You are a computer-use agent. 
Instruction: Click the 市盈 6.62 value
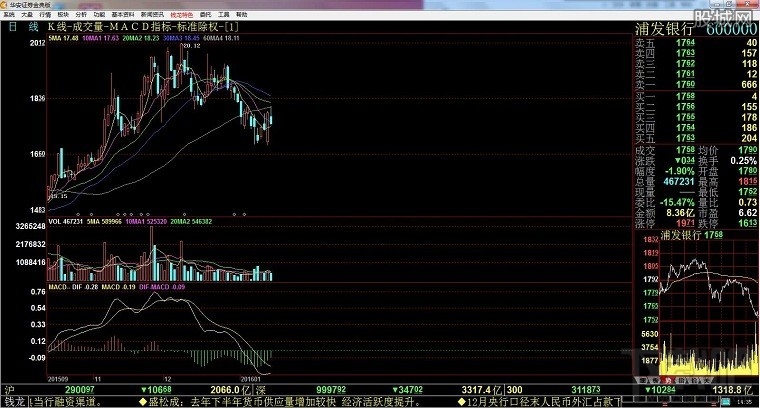coord(748,213)
